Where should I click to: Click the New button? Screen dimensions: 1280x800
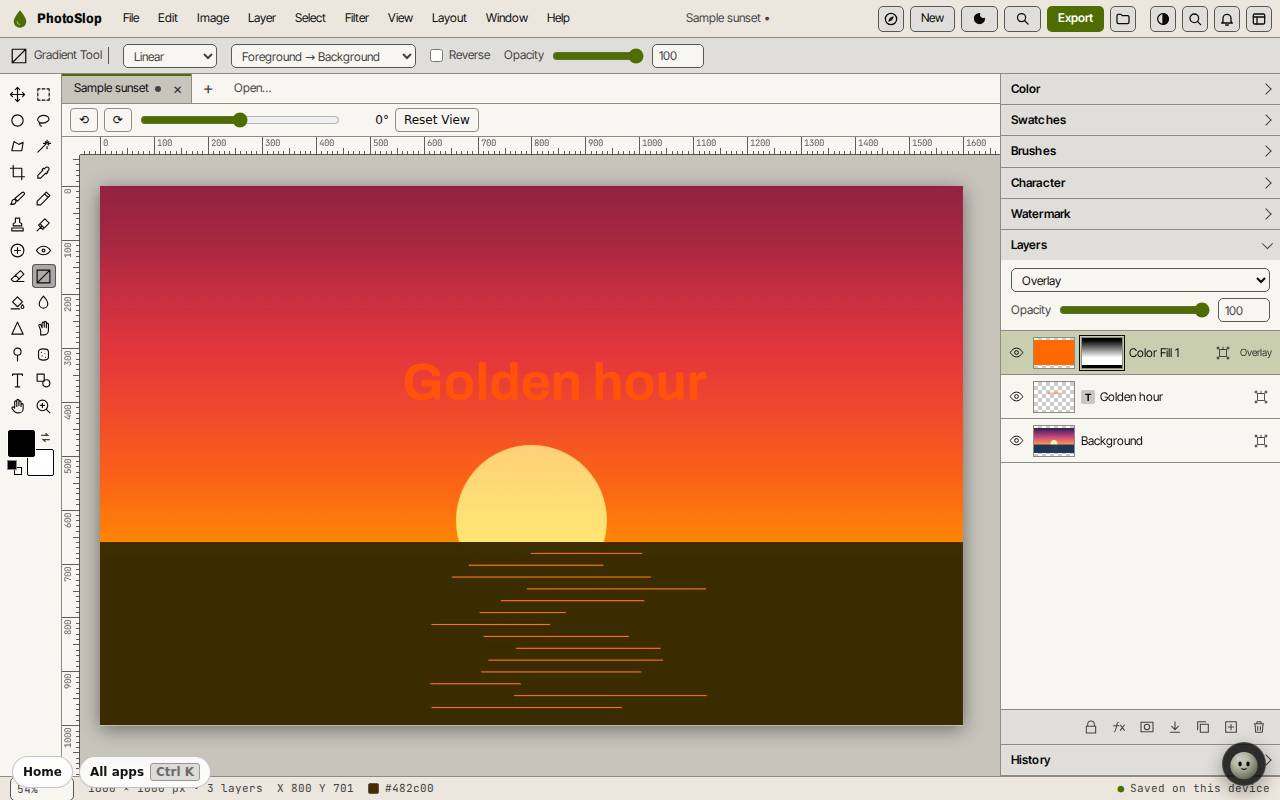[x=932, y=18]
